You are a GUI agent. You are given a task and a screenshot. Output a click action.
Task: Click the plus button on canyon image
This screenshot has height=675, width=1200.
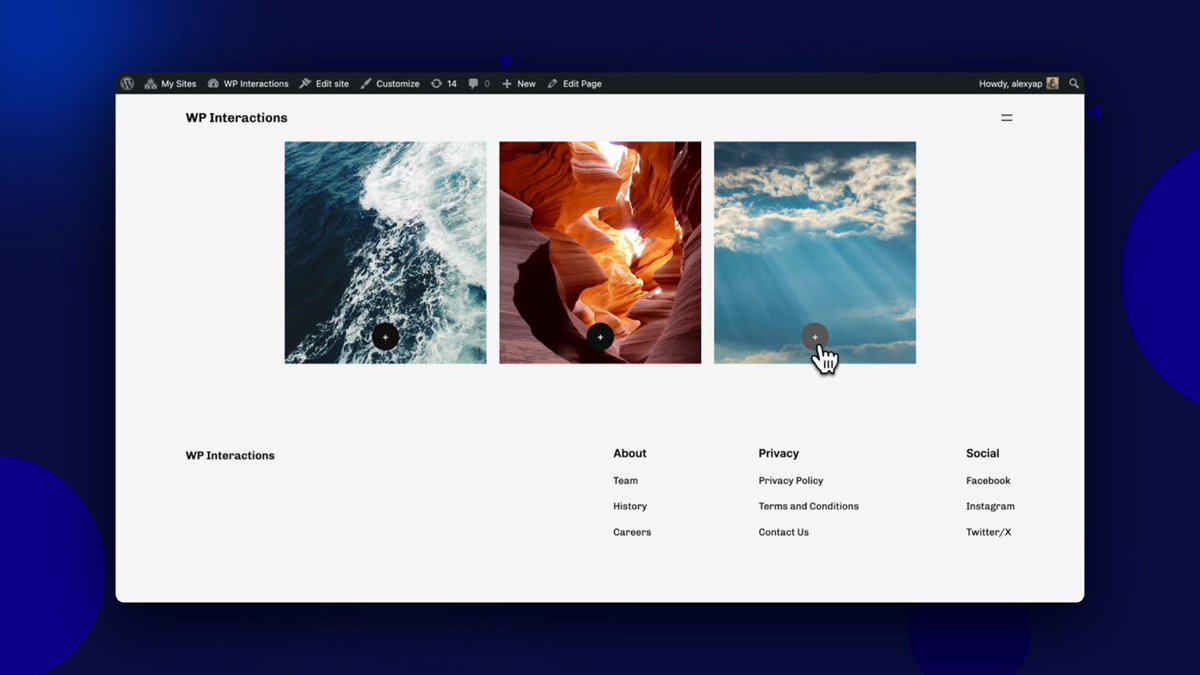click(600, 337)
